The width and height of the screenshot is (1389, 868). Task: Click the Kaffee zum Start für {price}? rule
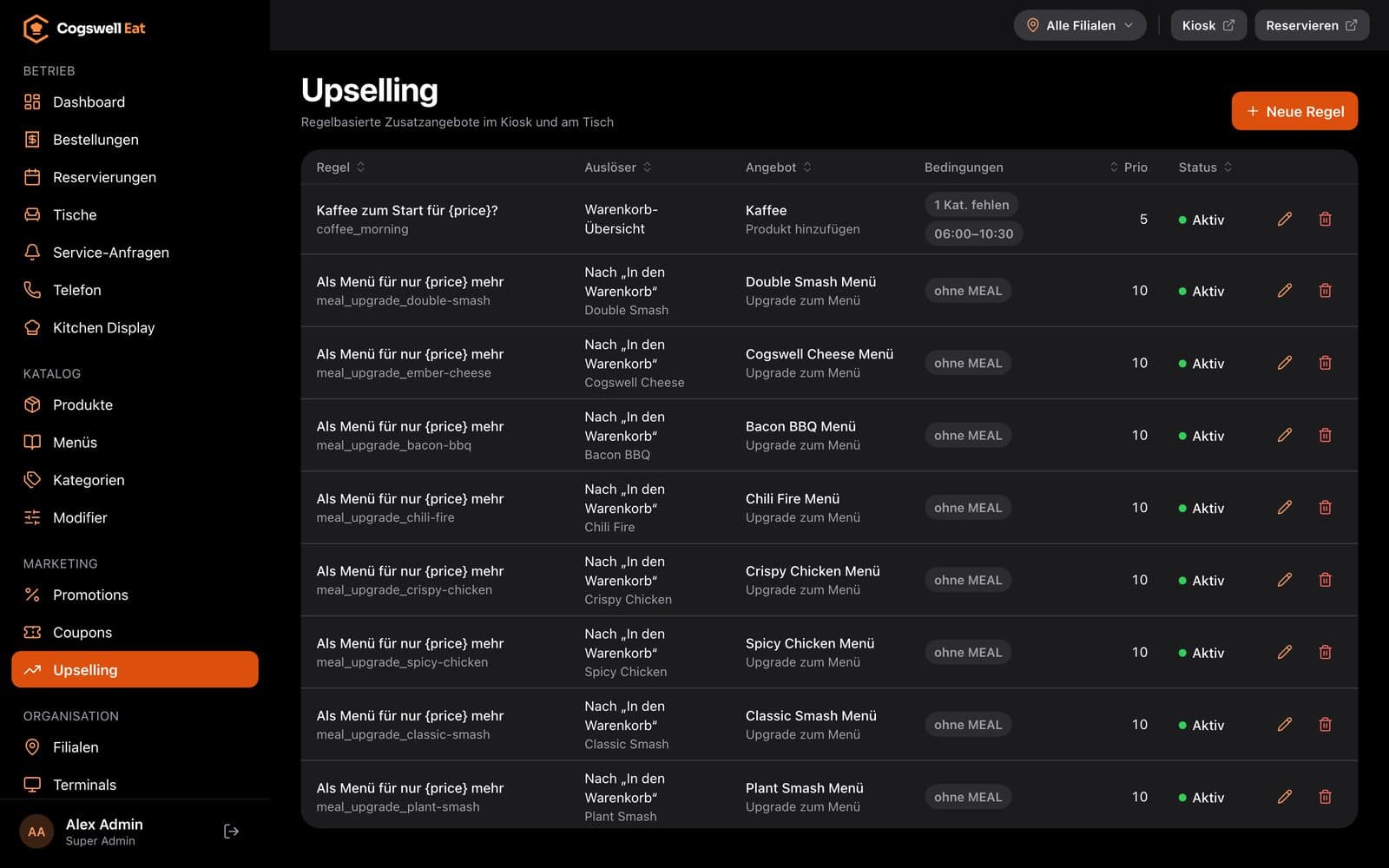pos(407,210)
